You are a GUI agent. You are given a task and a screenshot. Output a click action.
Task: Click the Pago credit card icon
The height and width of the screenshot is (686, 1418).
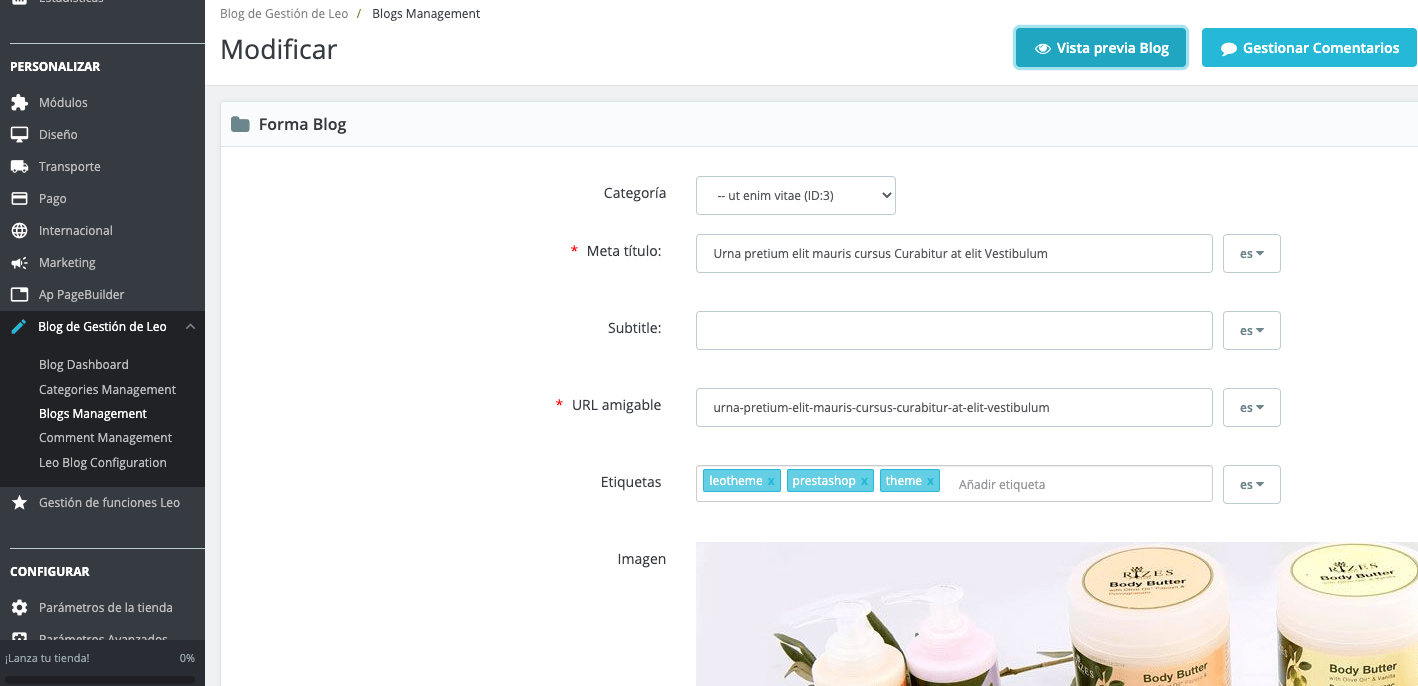point(19,199)
